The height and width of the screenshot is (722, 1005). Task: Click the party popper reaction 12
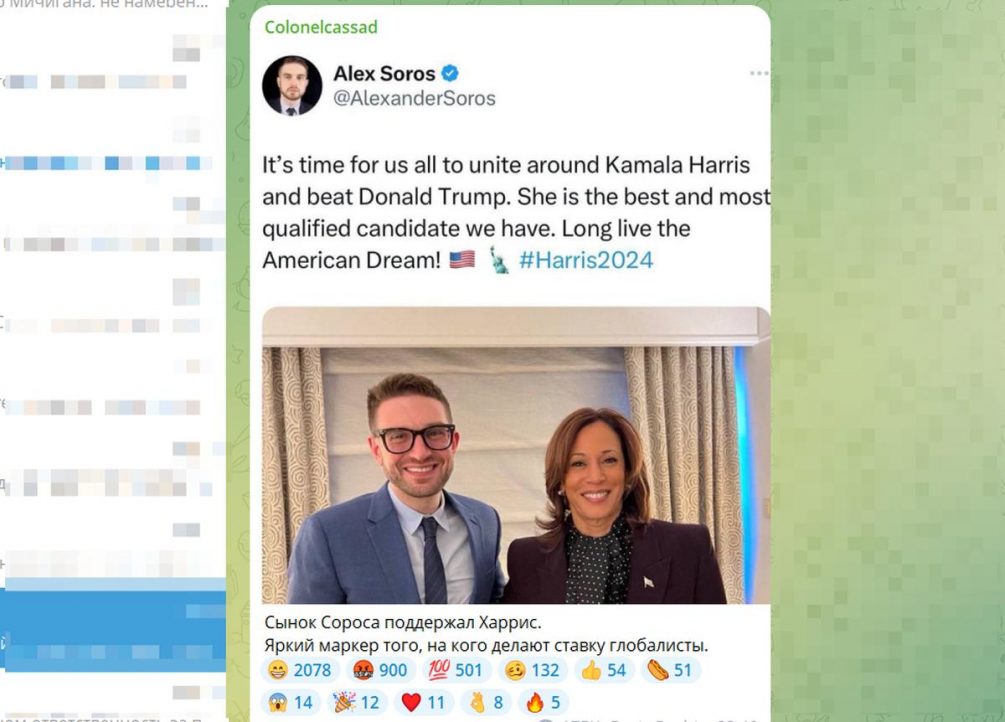(357, 702)
